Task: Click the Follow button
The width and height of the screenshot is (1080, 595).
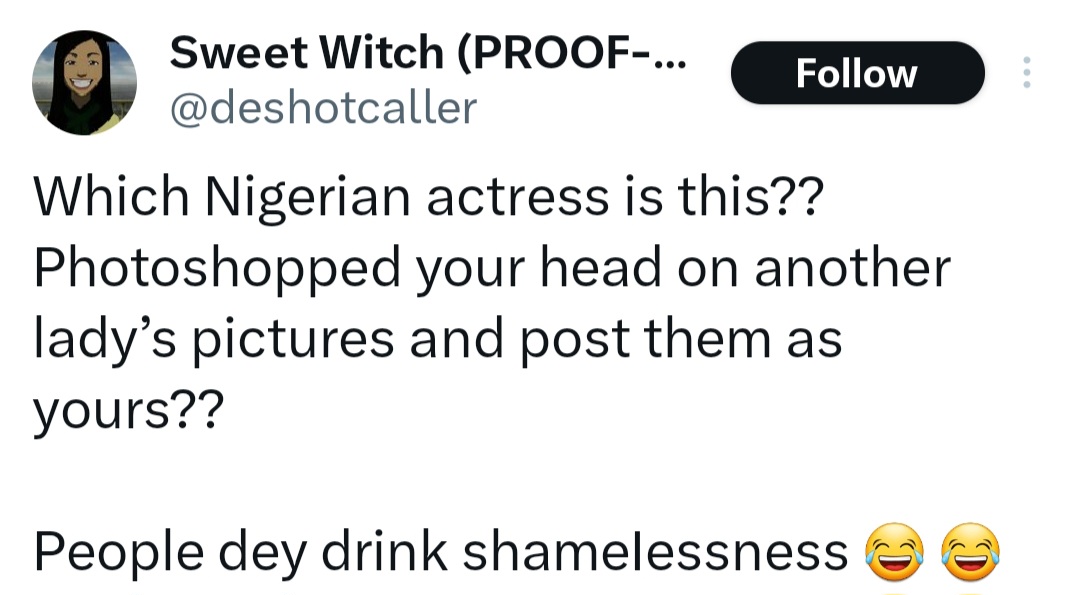Action: click(857, 73)
